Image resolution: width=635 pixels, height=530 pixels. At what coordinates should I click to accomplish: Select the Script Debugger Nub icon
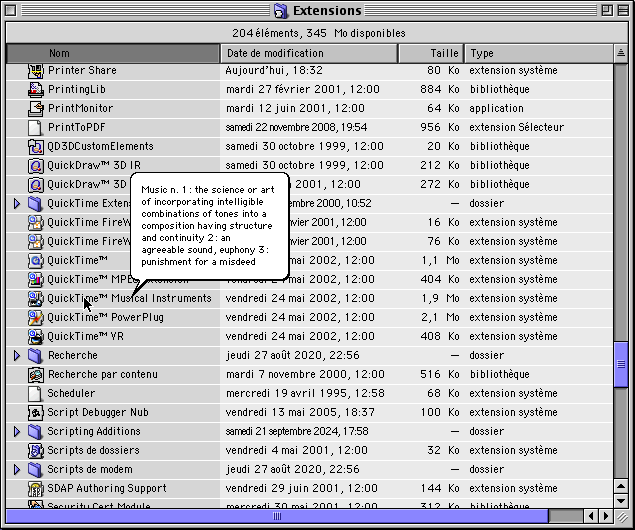click(x=36, y=413)
